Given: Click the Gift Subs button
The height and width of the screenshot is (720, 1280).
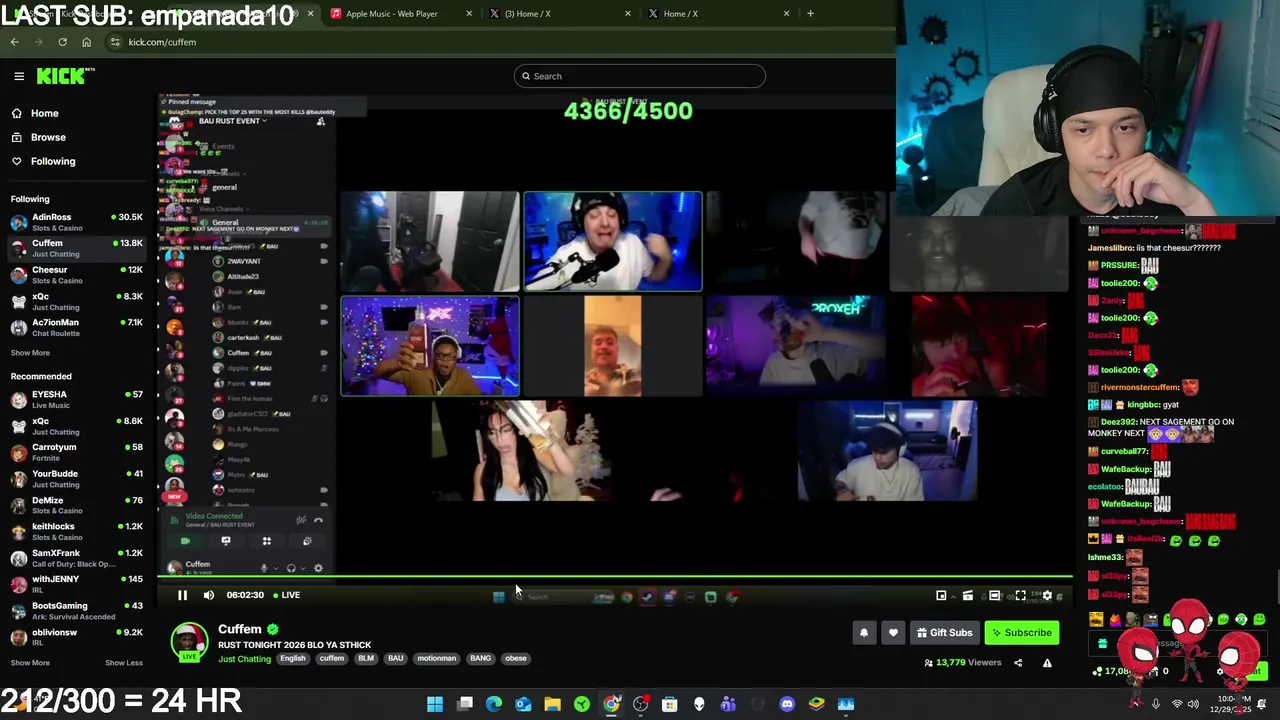Looking at the screenshot, I should 945,633.
